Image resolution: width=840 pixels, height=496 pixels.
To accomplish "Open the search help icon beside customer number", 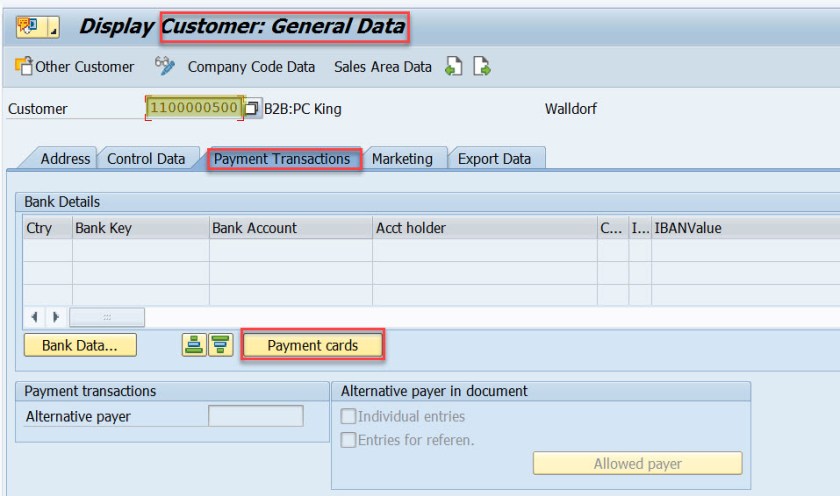I will 252,108.
